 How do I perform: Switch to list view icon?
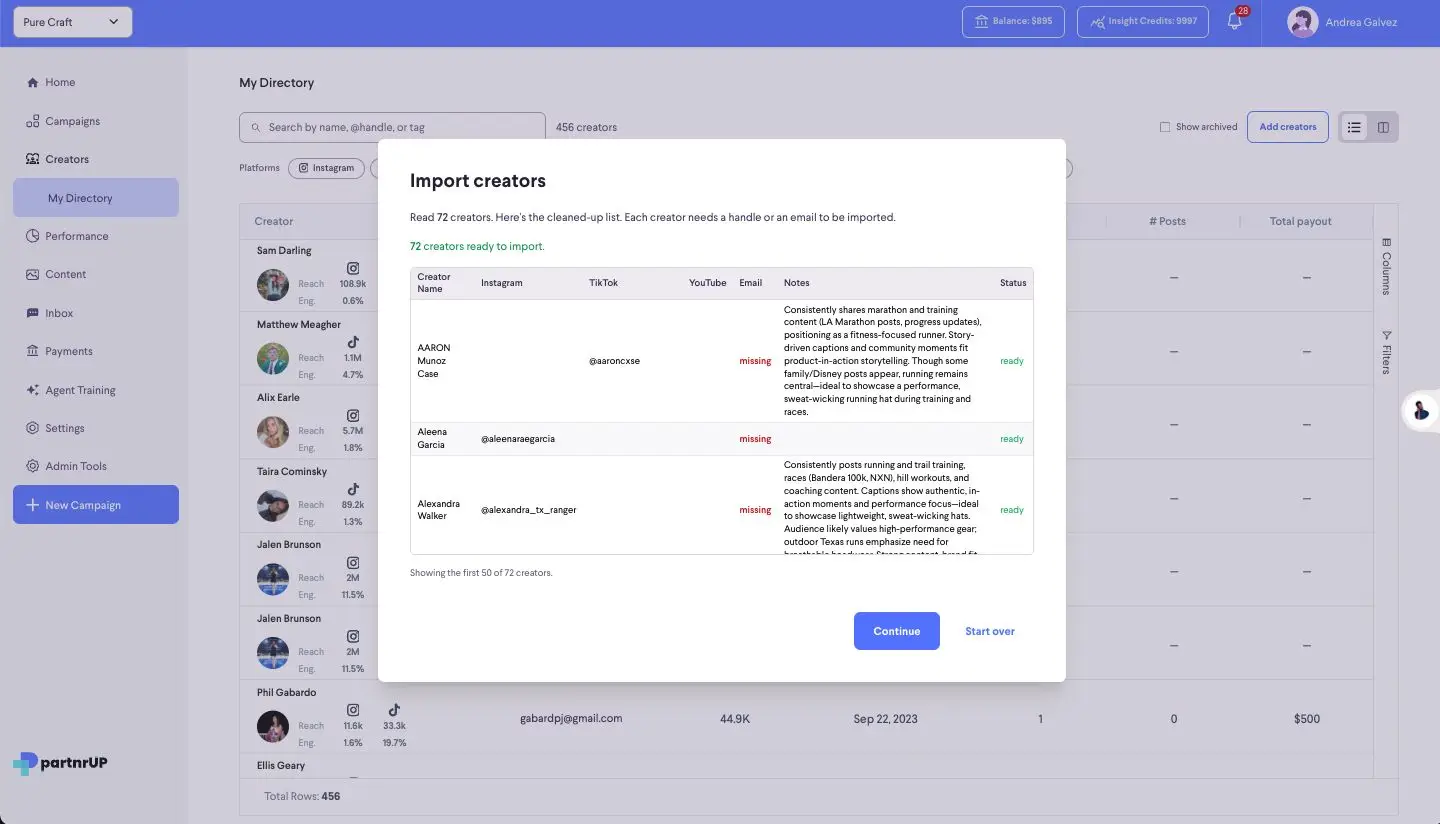tap(1354, 127)
